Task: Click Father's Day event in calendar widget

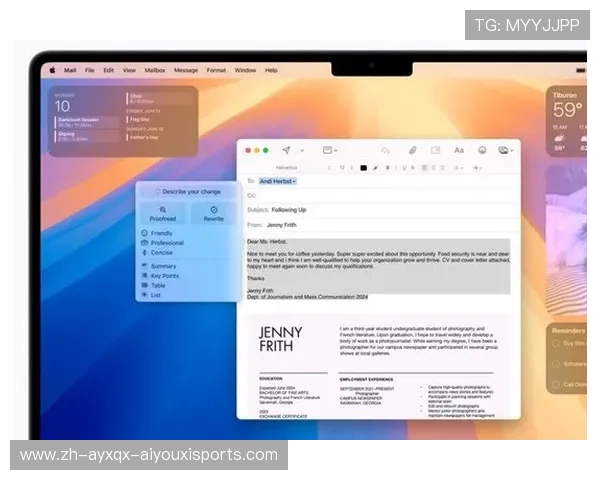Action: click(x=144, y=137)
